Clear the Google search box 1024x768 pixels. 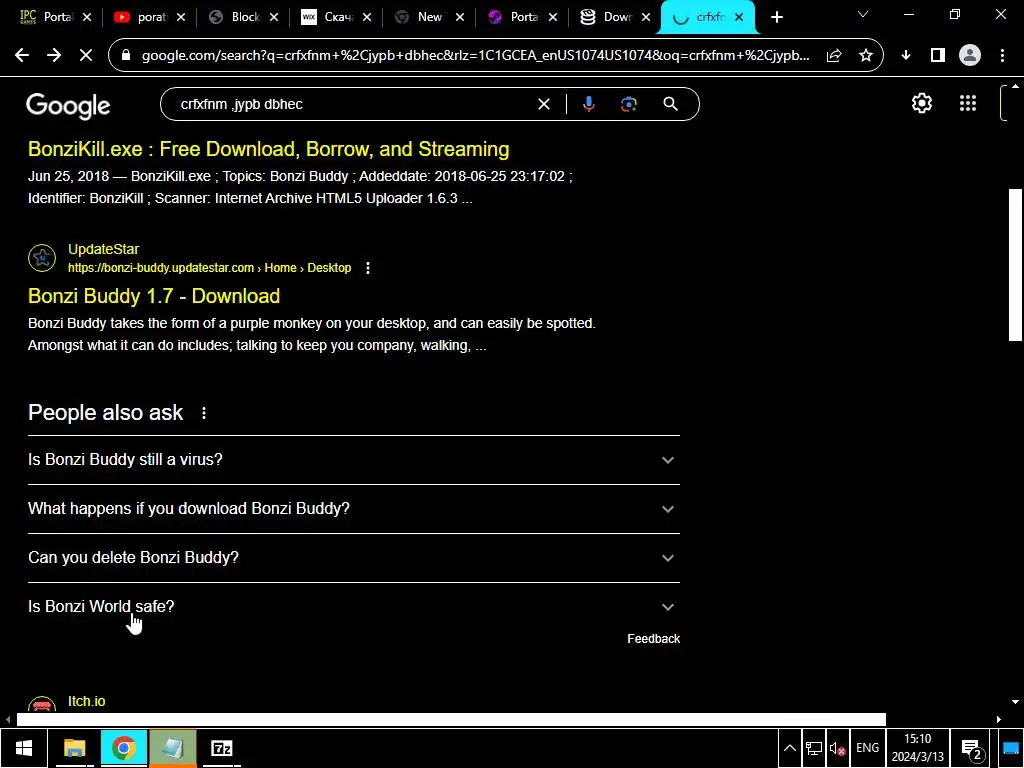point(543,104)
